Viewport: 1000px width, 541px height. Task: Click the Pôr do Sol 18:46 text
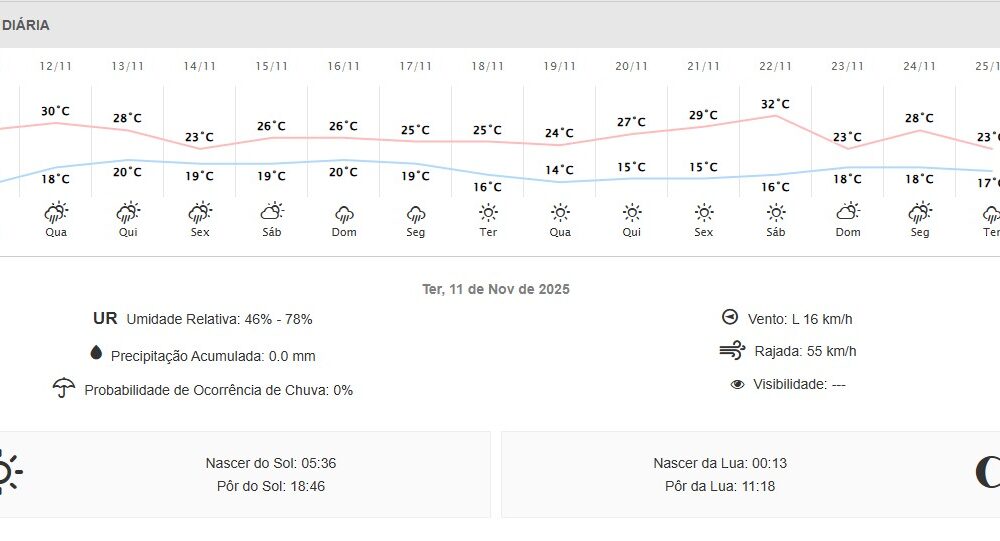(x=265, y=487)
